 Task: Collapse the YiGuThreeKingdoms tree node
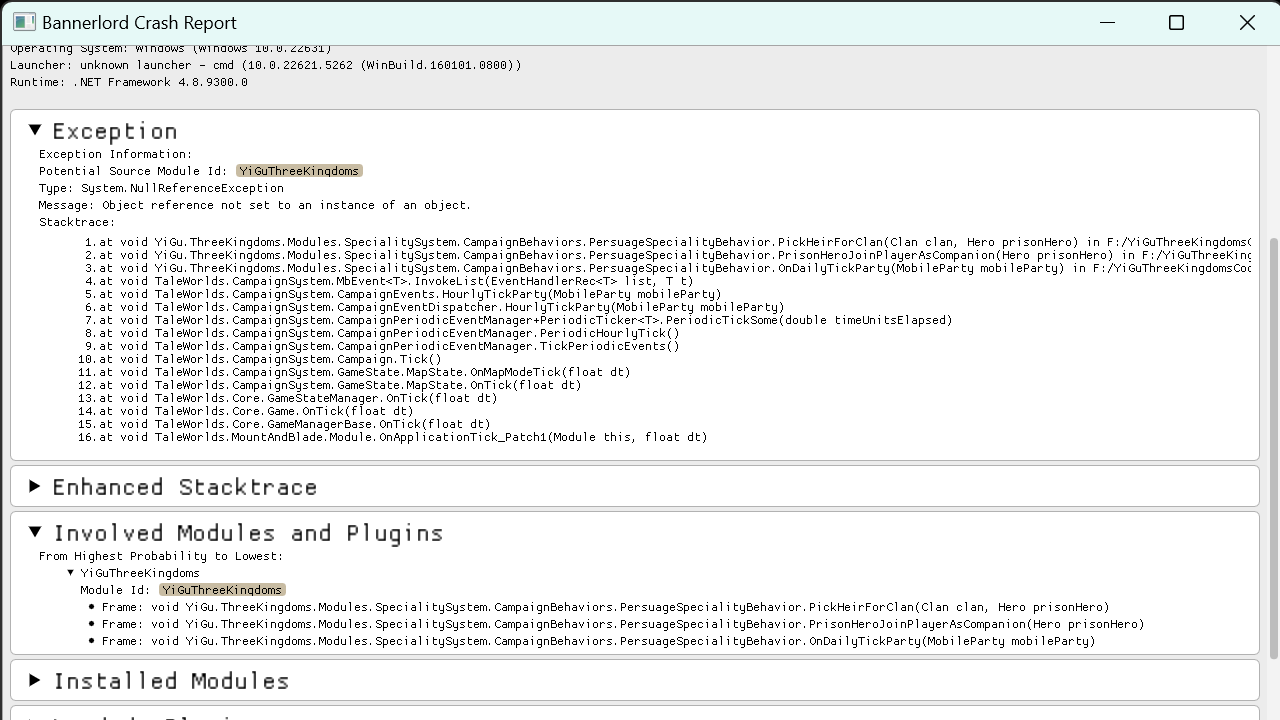pos(71,573)
